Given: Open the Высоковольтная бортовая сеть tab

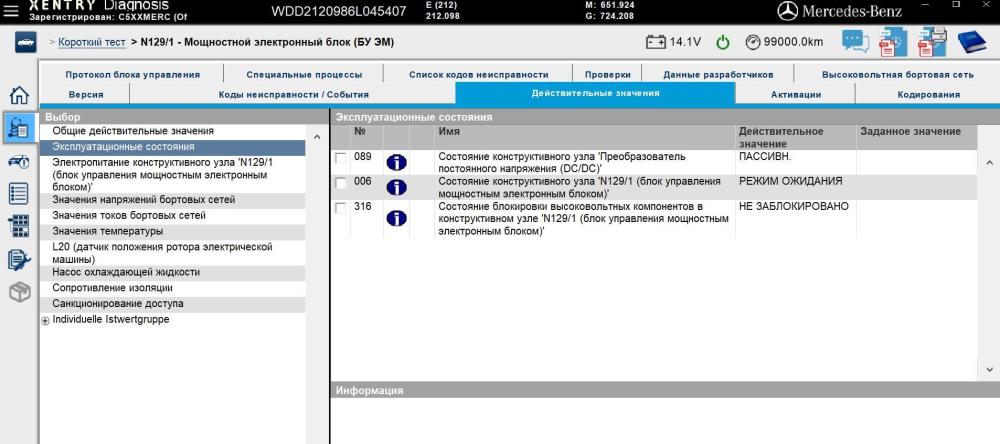Looking at the screenshot, I should 897,75.
